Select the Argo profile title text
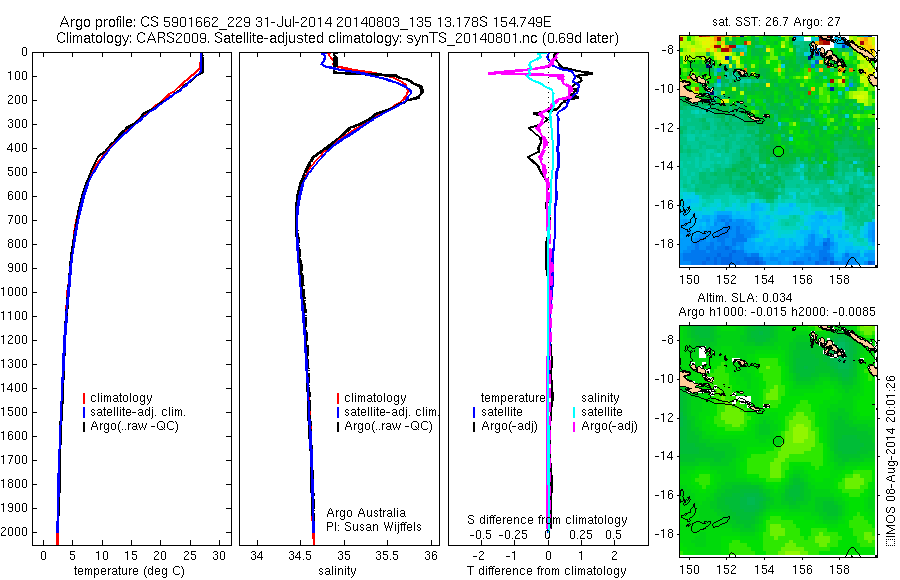900x580 pixels. coord(305,22)
